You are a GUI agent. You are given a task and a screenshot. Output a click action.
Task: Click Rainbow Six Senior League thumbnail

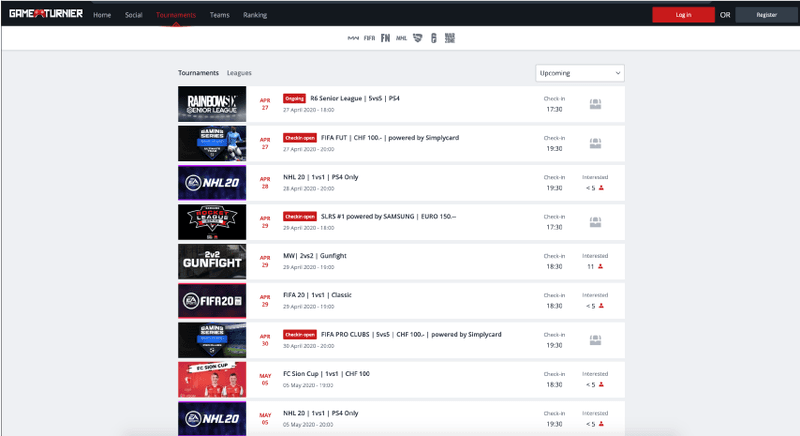pyautogui.click(x=212, y=104)
